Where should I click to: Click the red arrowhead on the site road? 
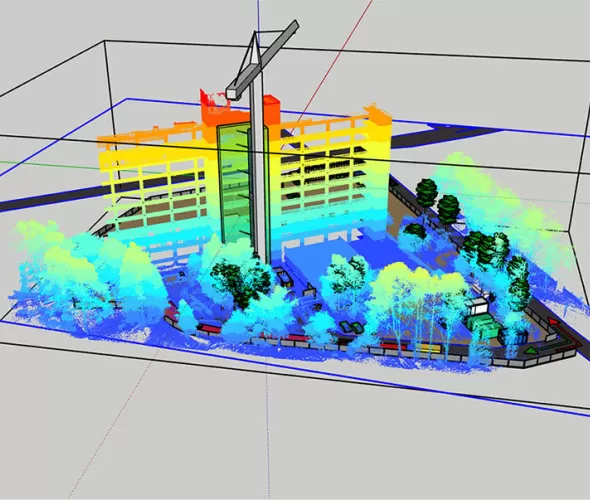point(552,322)
